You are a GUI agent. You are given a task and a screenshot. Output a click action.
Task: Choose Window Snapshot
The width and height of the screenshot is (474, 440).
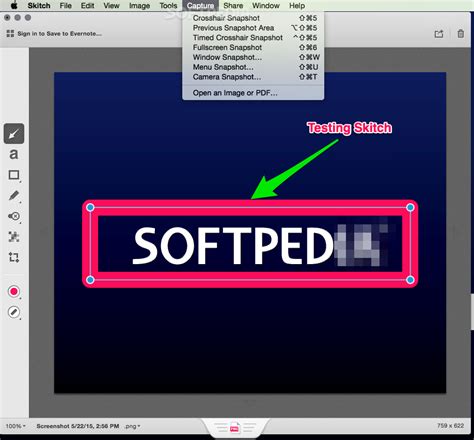[x=253, y=57]
